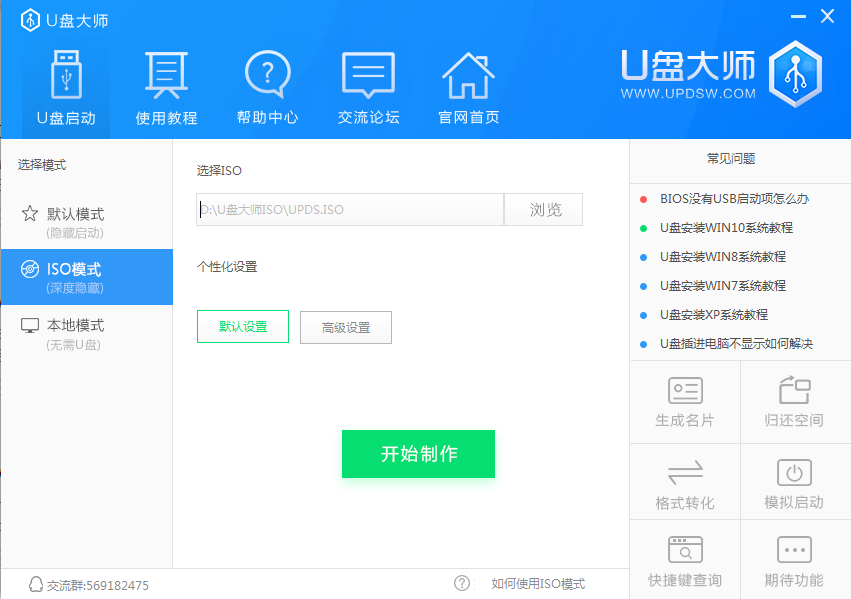This screenshot has height=599, width=851.
Task: Click the 浏览 browse button
Action: [x=543, y=210]
